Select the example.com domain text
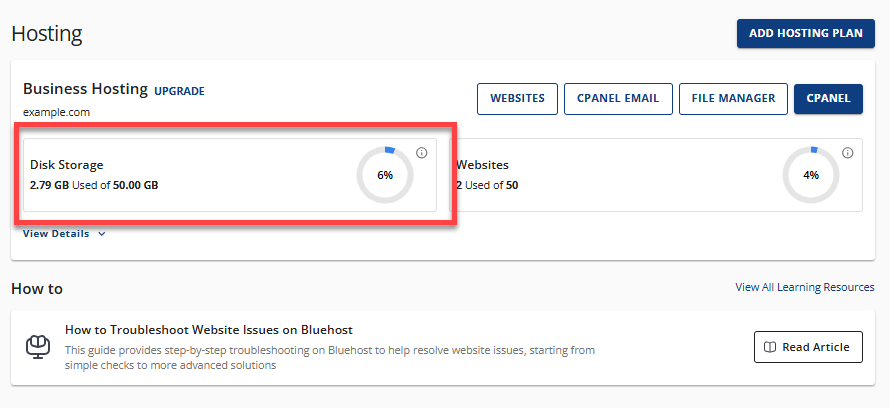Viewport: 890px width, 408px height. (56, 112)
